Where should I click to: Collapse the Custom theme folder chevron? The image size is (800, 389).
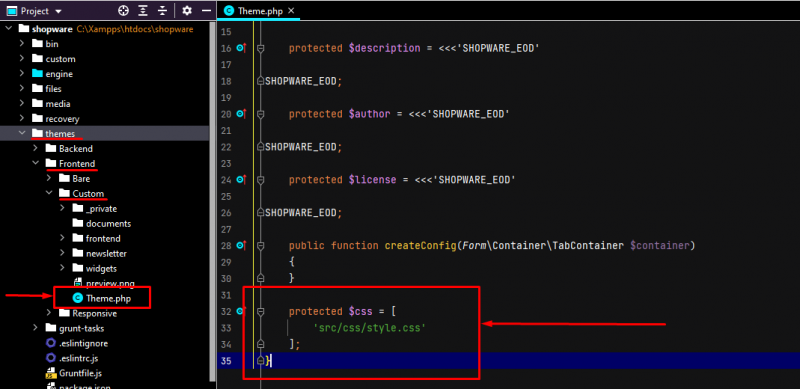(49, 193)
